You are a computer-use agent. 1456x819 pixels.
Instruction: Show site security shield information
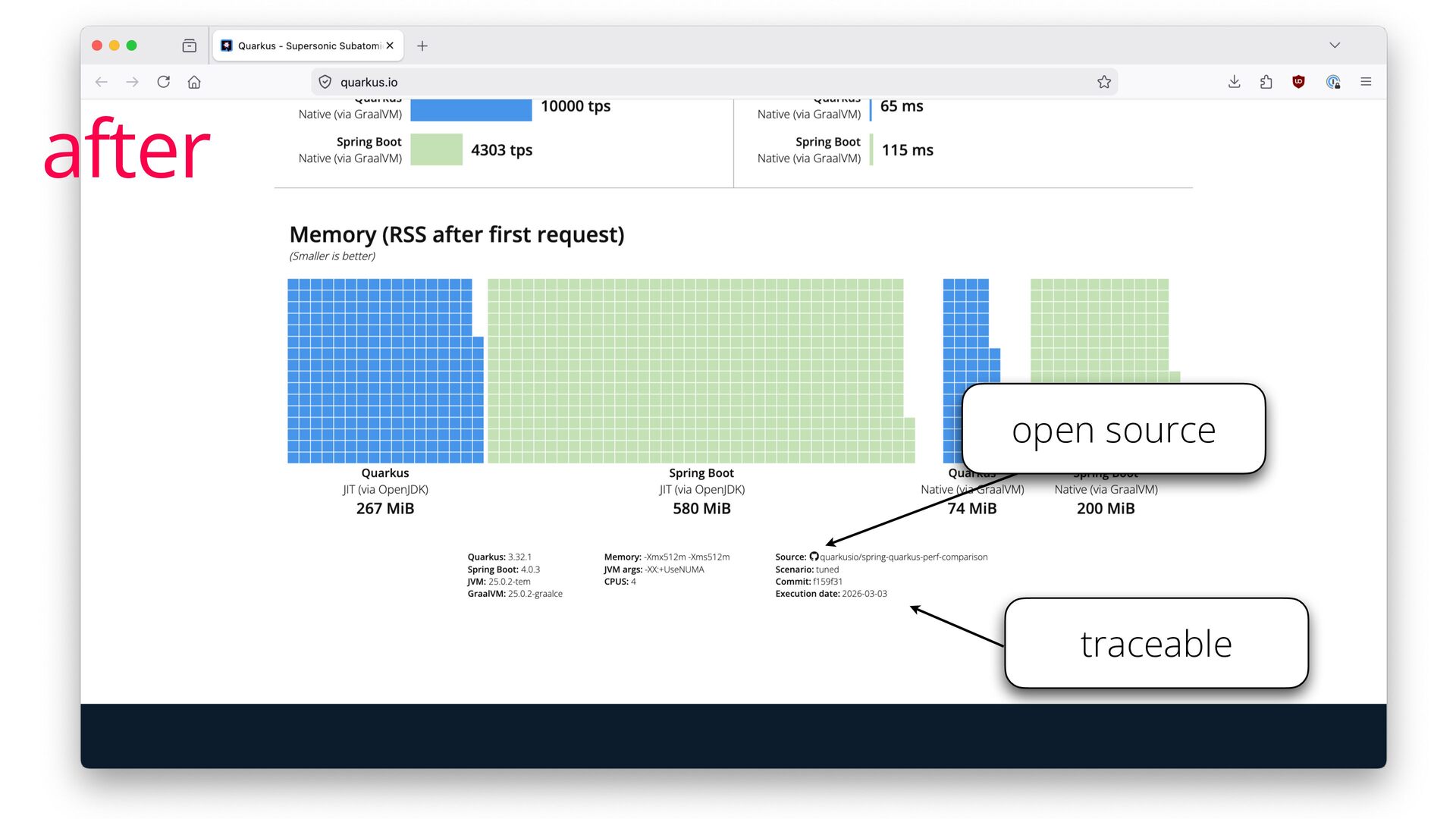(x=325, y=82)
